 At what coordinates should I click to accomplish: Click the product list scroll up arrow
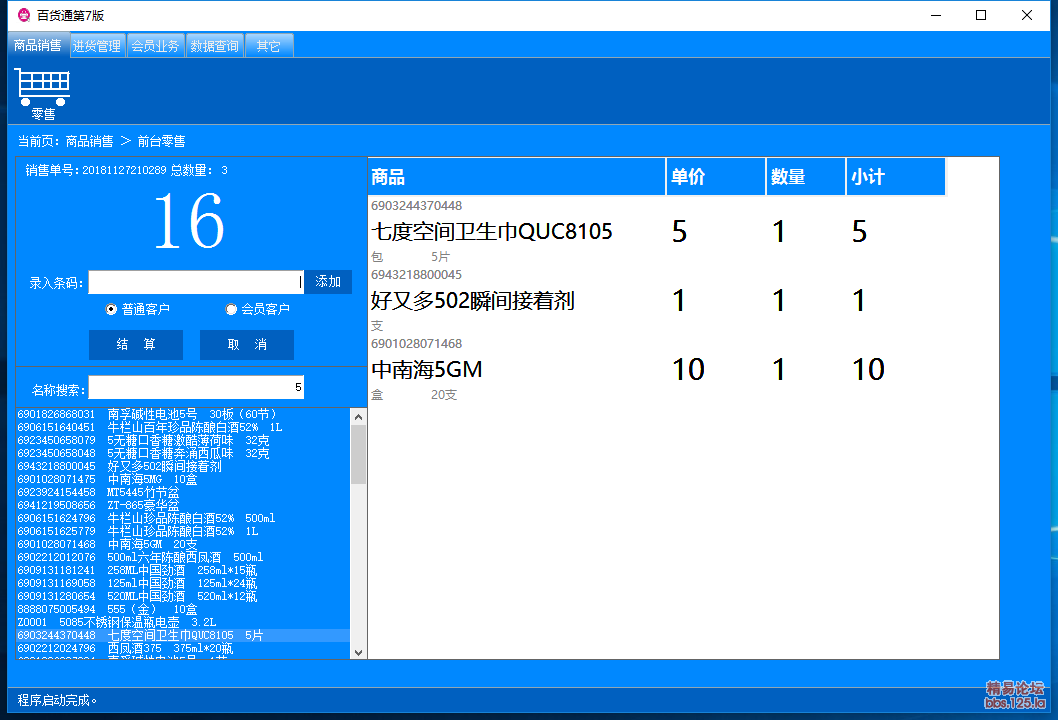[x=358, y=417]
